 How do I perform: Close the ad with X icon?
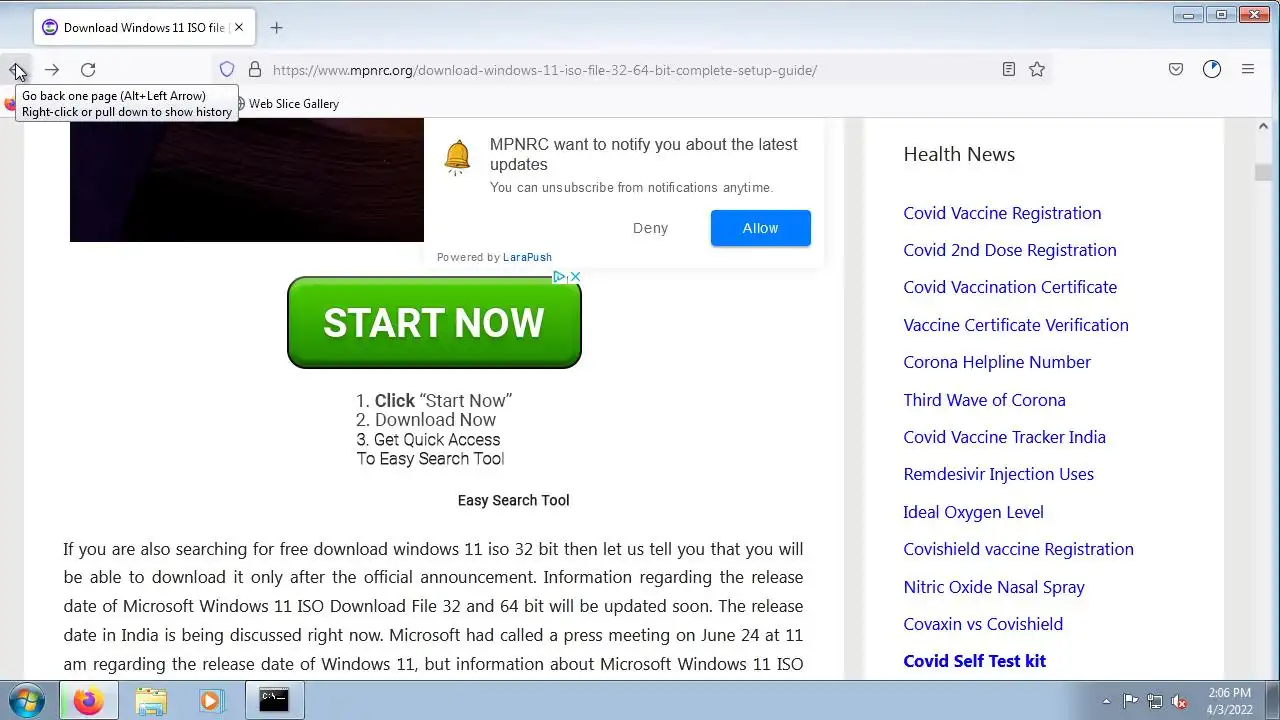[x=575, y=277]
